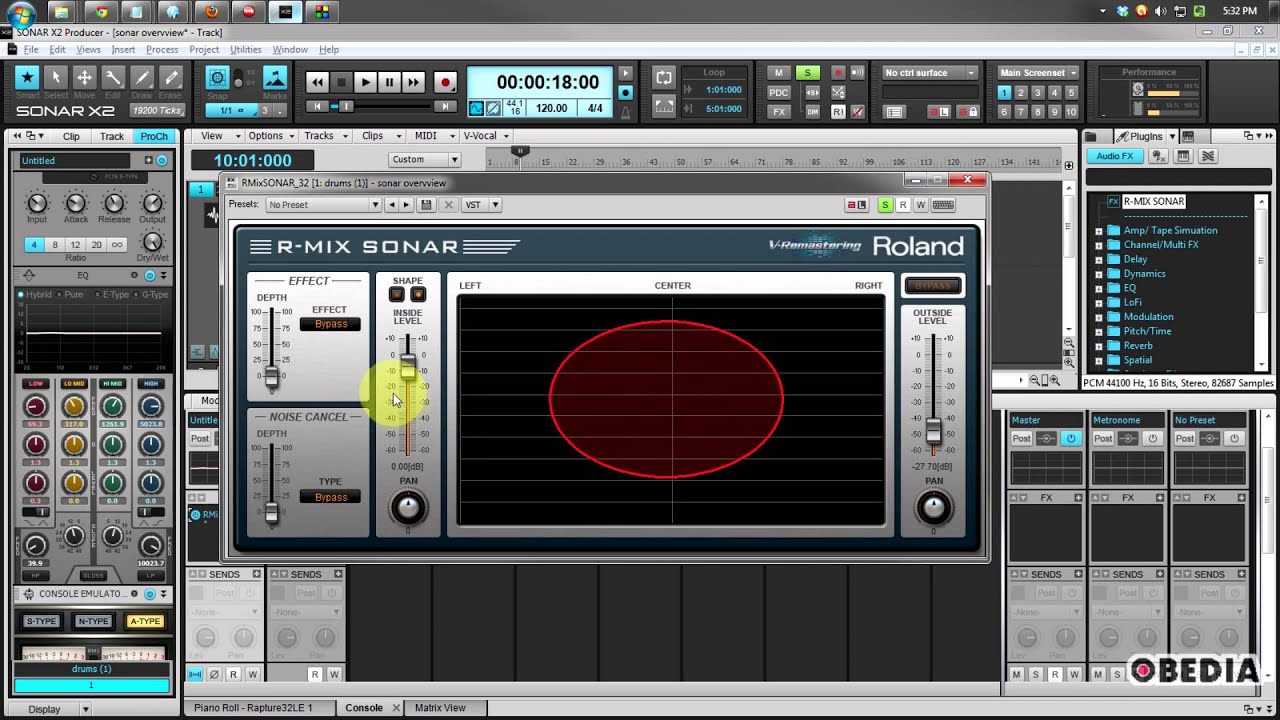The height and width of the screenshot is (720, 1280).
Task: Select the left Shape button
Action: pos(397,294)
